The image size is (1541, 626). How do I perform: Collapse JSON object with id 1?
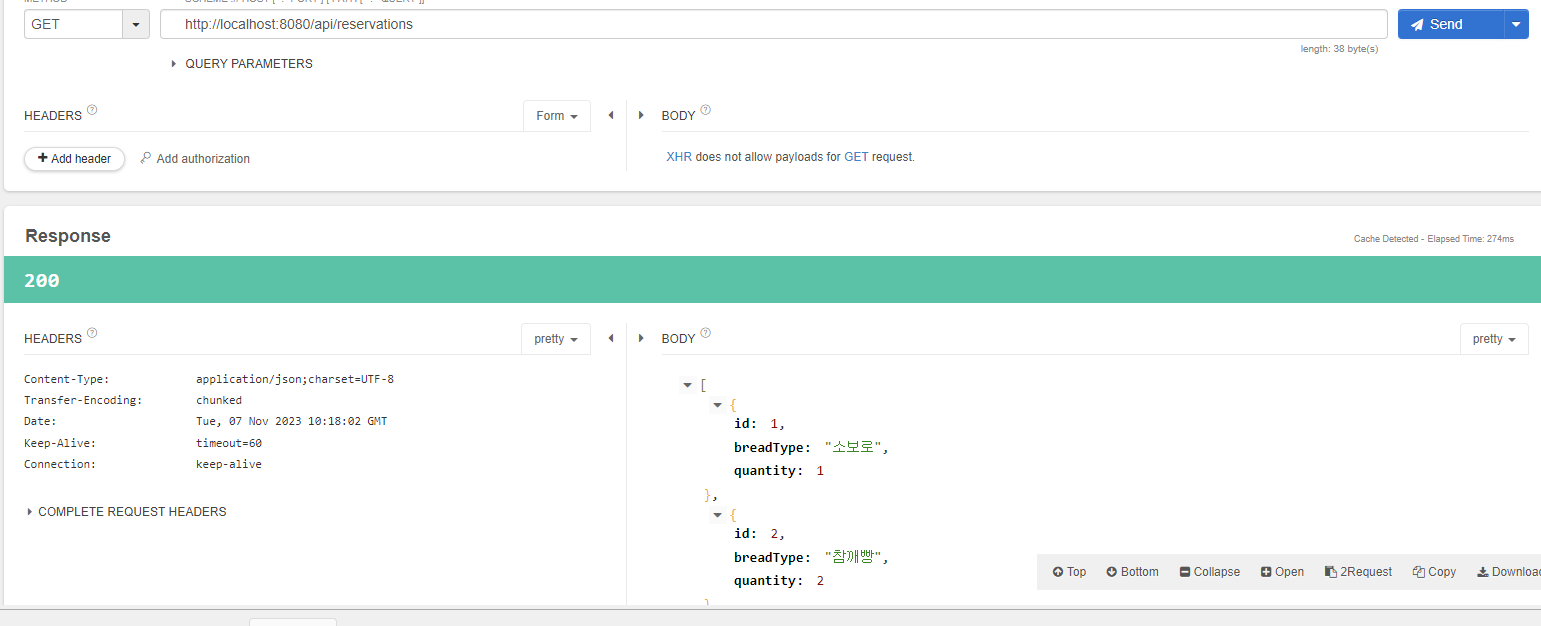pos(717,405)
